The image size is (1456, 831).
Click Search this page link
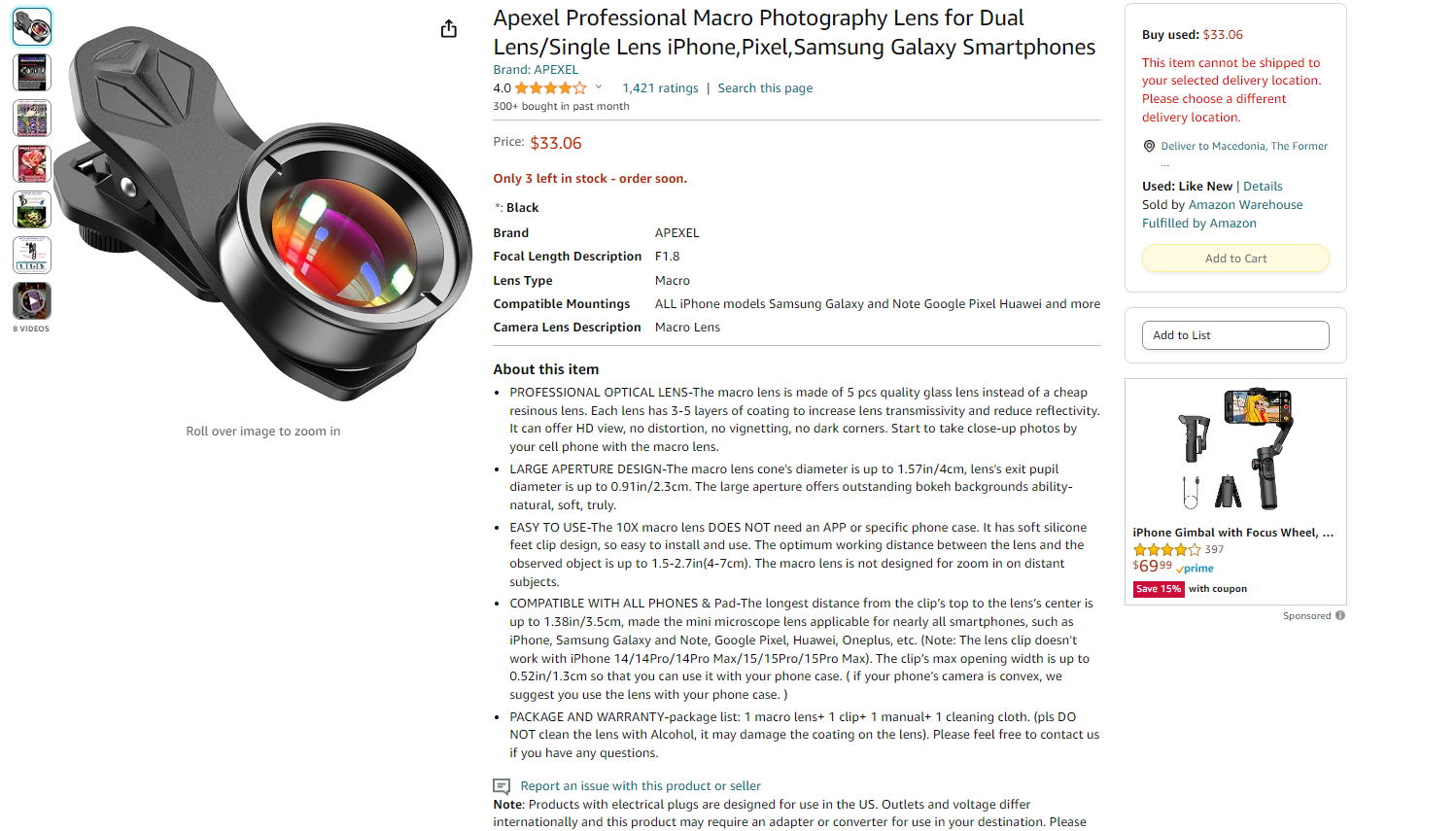click(765, 88)
